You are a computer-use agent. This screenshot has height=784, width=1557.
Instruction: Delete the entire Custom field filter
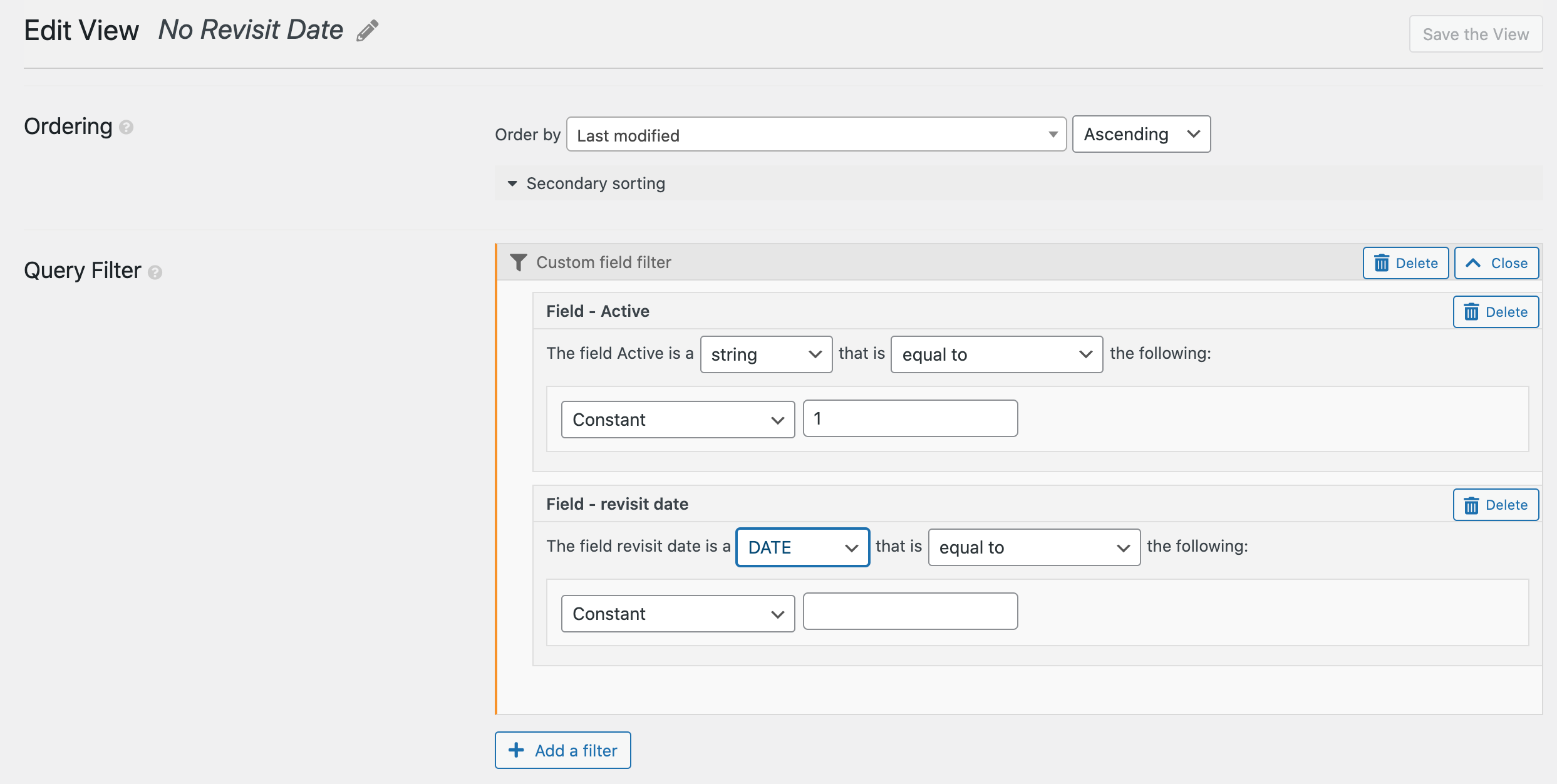tap(1405, 263)
